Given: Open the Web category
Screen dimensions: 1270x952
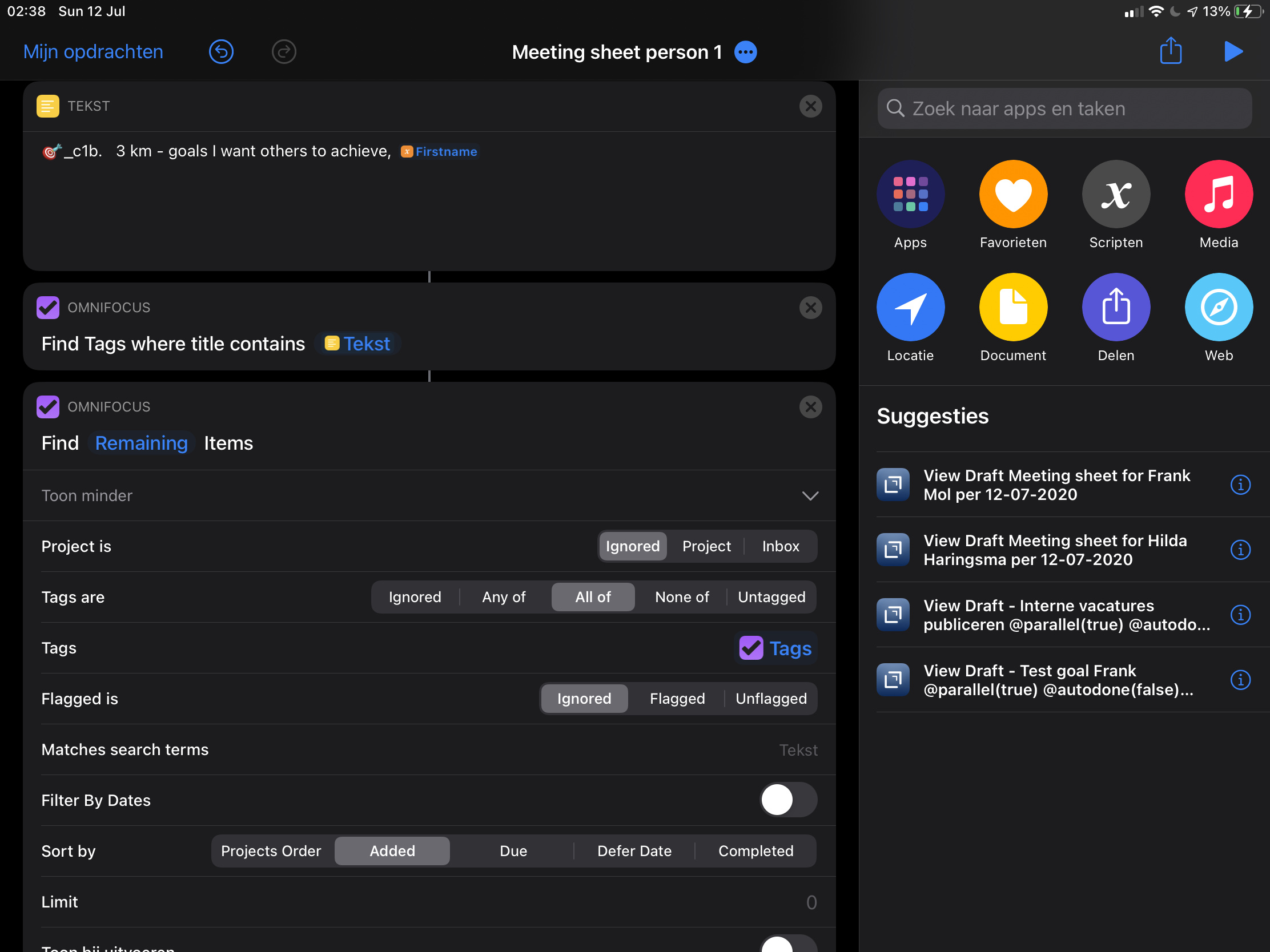Looking at the screenshot, I should pyautogui.click(x=1219, y=318).
